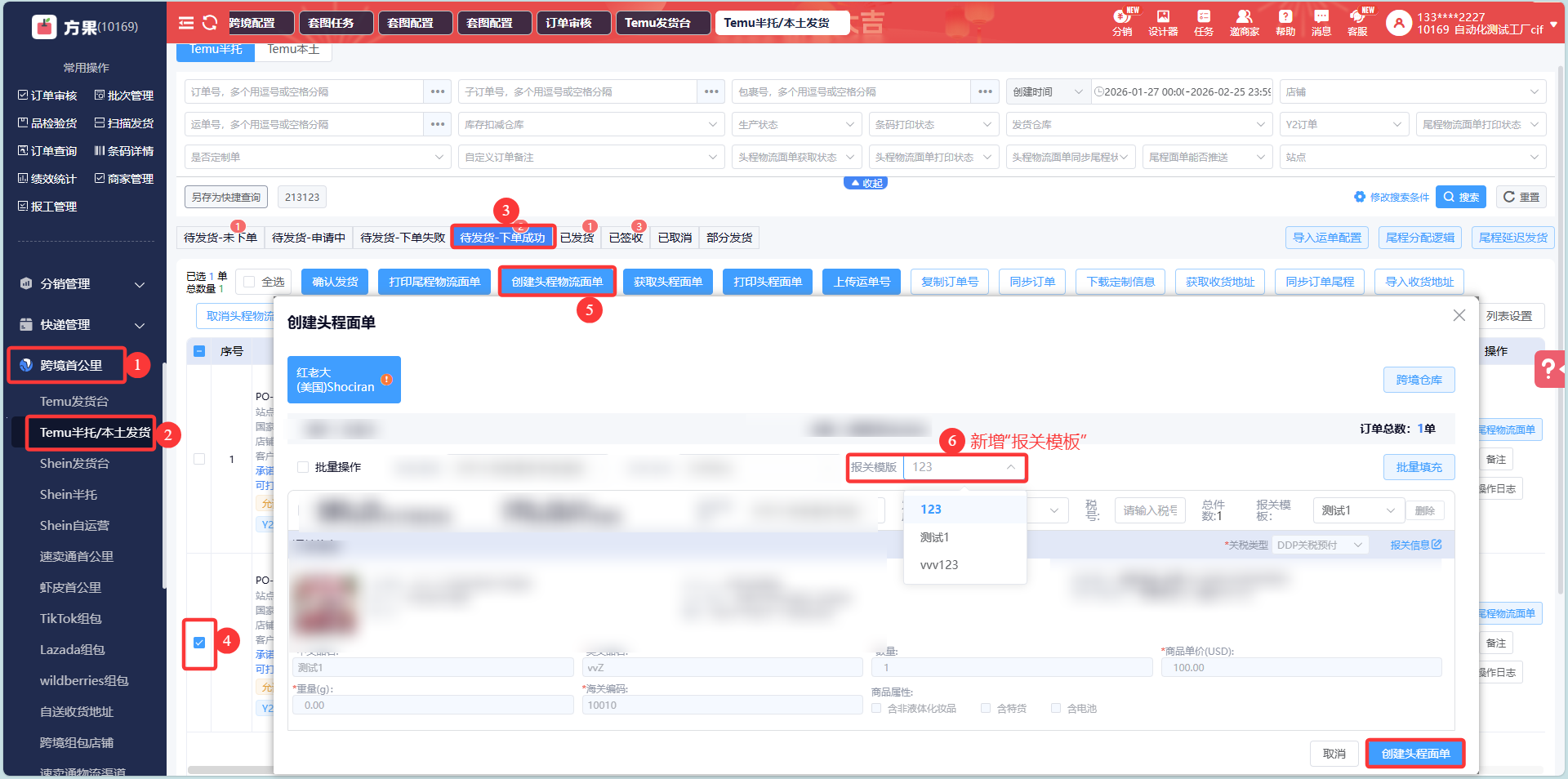Open 报关信息 edit link

(x=1416, y=545)
